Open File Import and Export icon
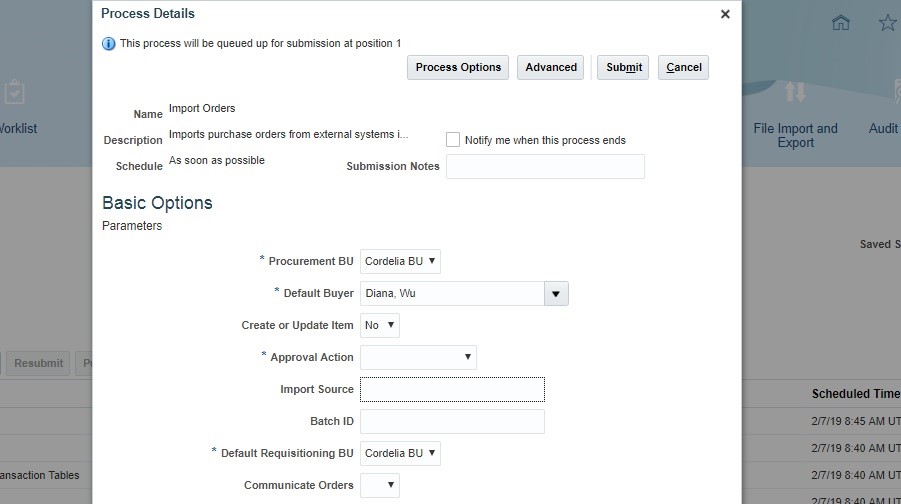 pos(795,91)
